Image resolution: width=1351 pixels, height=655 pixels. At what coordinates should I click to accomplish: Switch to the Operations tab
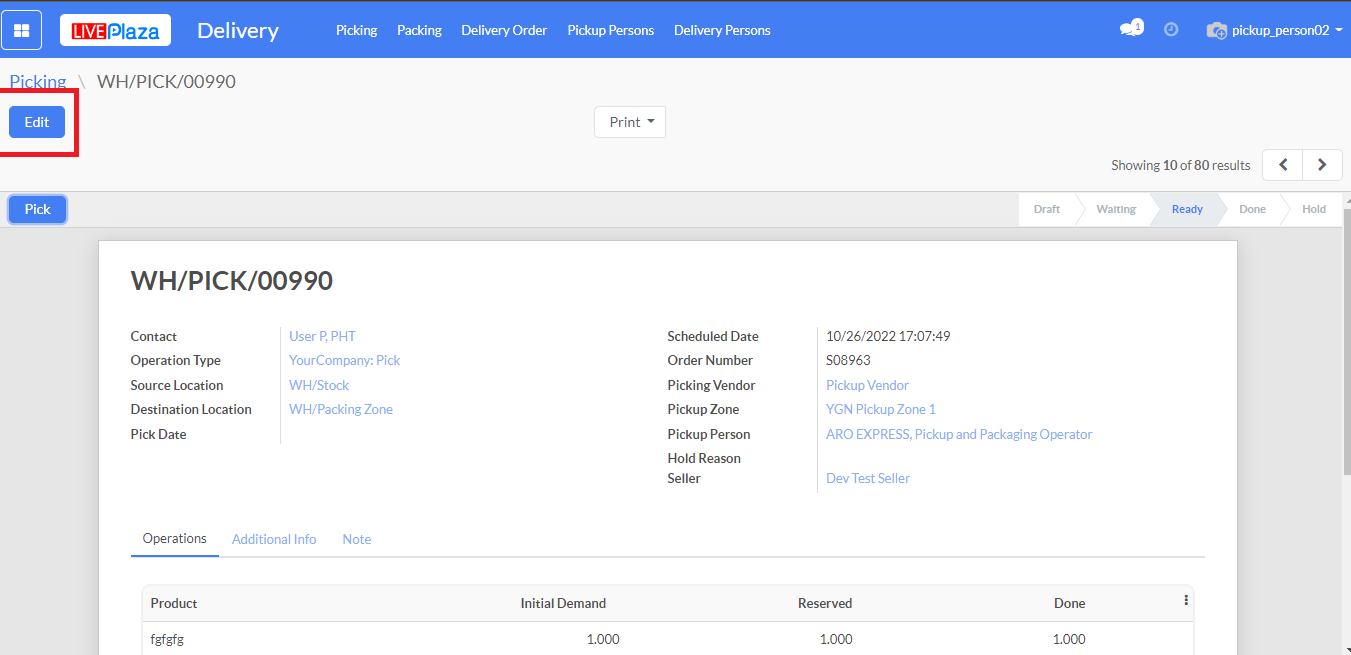(x=175, y=538)
